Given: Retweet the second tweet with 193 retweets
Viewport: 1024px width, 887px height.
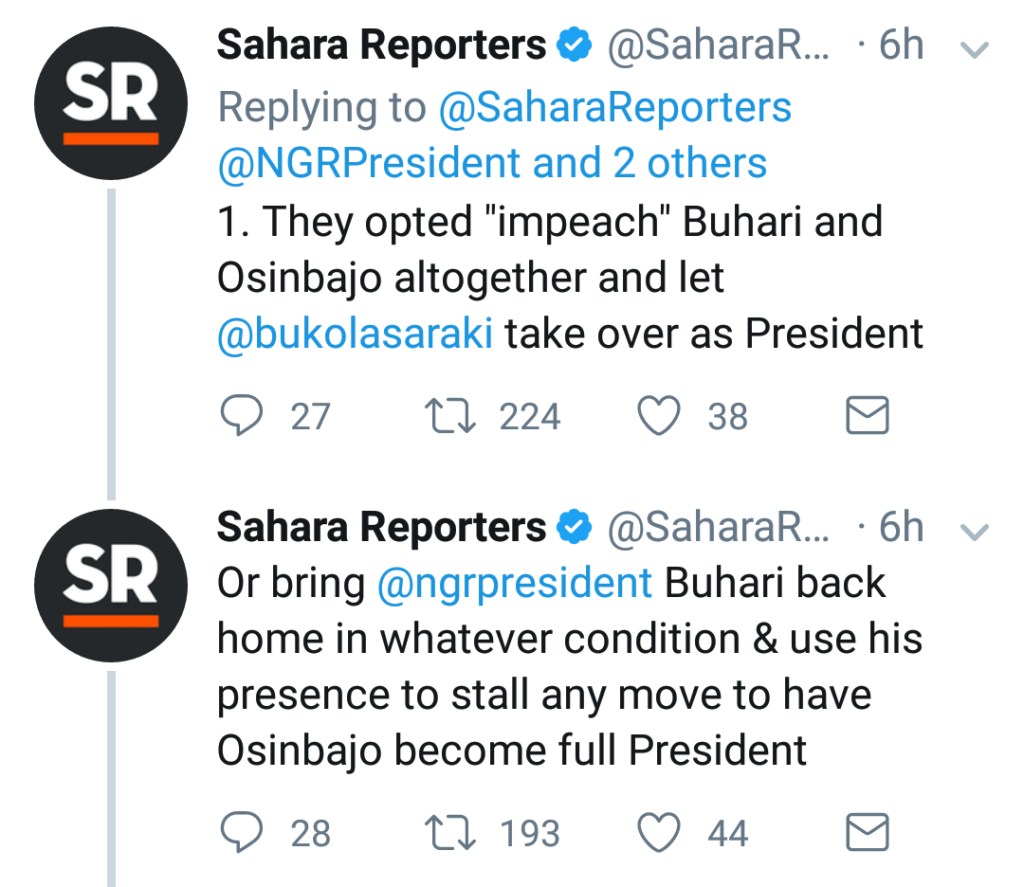Looking at the screenshot, I should (450, 833).
